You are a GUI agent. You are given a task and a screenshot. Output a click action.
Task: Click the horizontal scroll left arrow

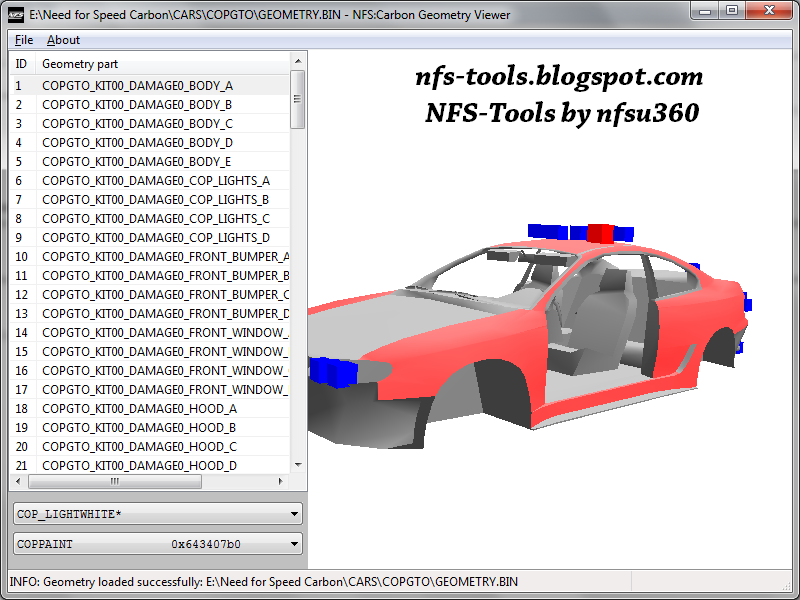pyautogui.click(x=18, y=481)
